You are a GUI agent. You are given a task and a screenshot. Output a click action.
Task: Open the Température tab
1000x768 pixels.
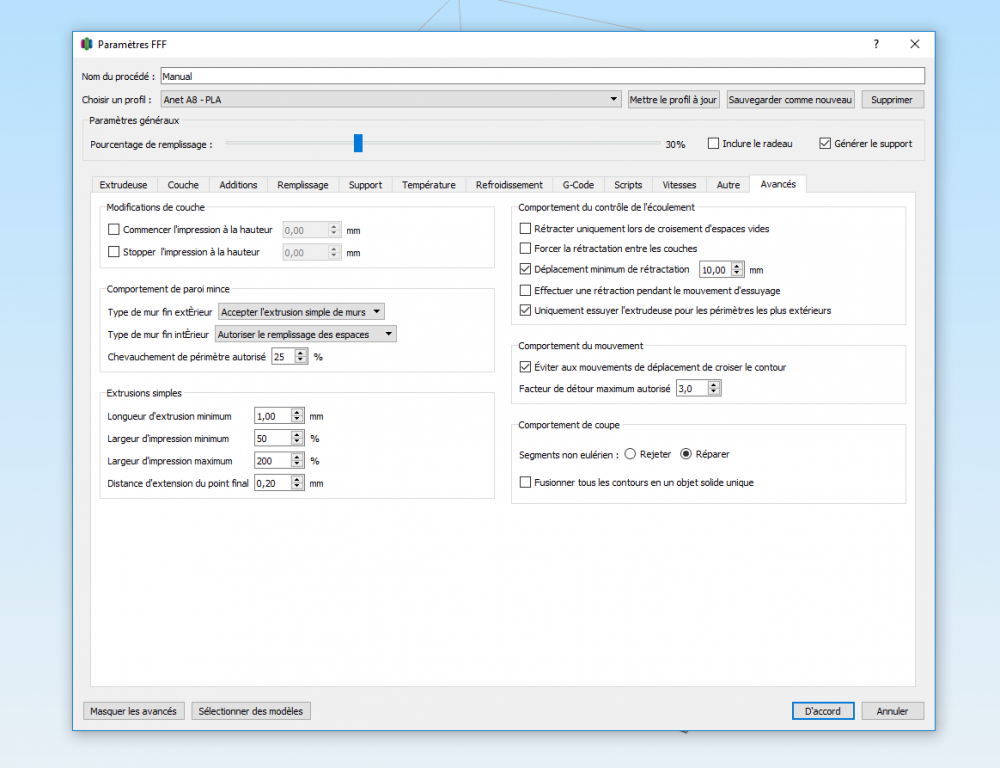[x=429, y=185]
